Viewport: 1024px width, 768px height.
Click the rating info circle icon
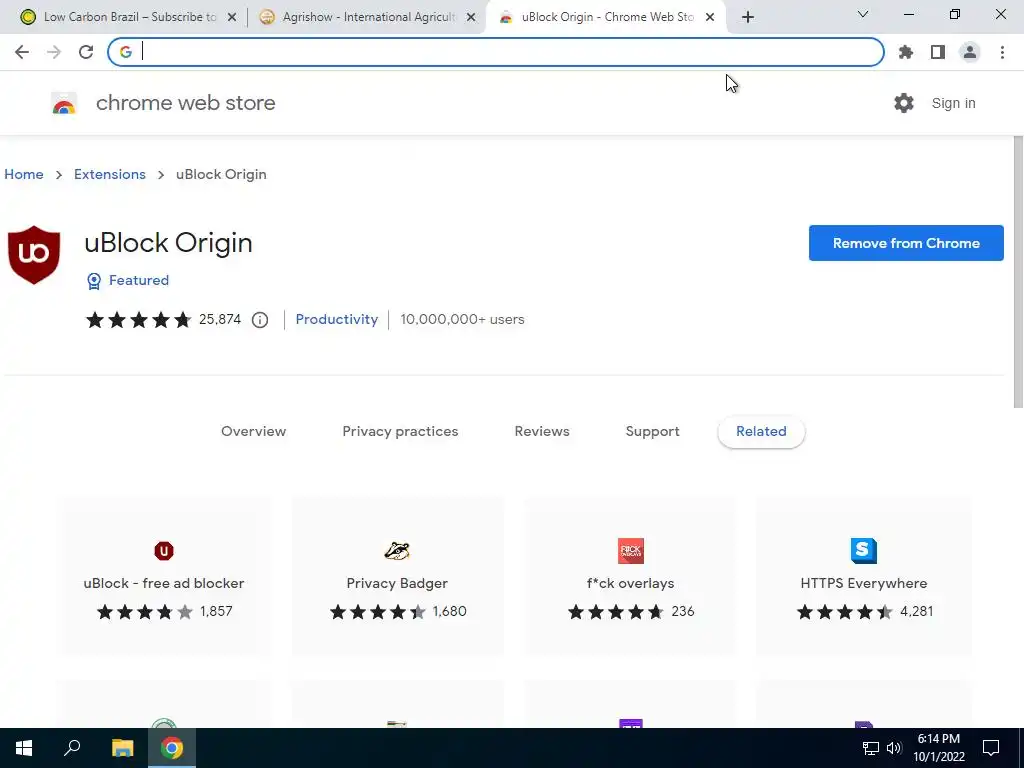point(260,320)
